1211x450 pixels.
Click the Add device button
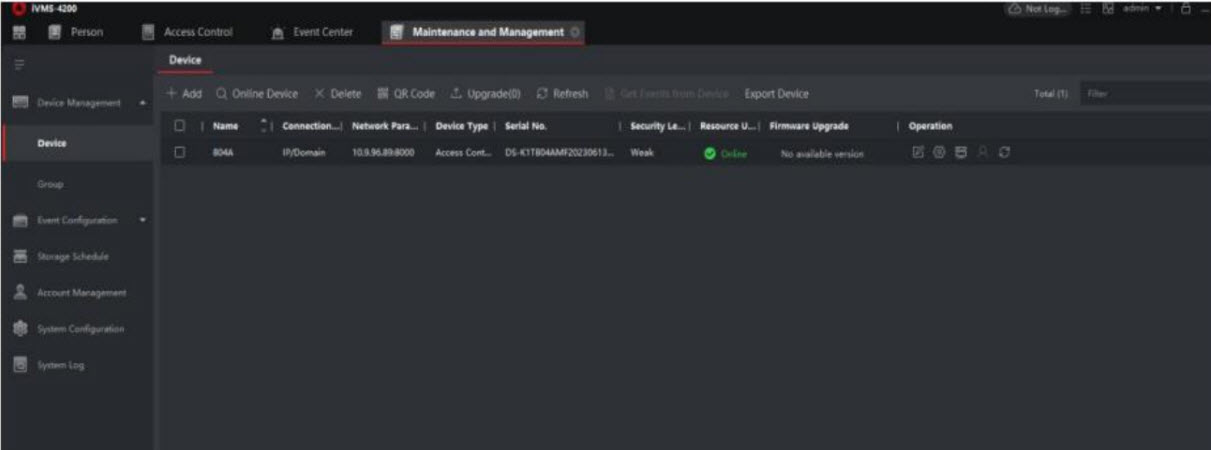(184, 94)
